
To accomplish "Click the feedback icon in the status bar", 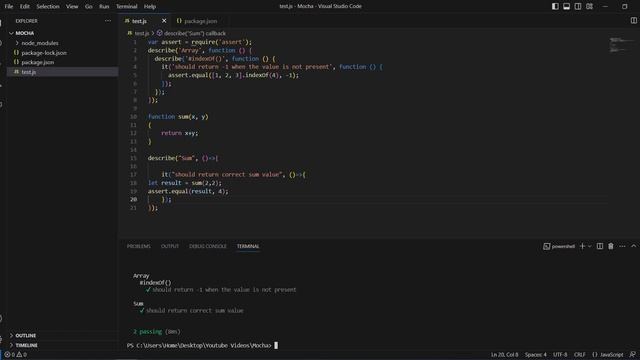I will tap(633, 355).
